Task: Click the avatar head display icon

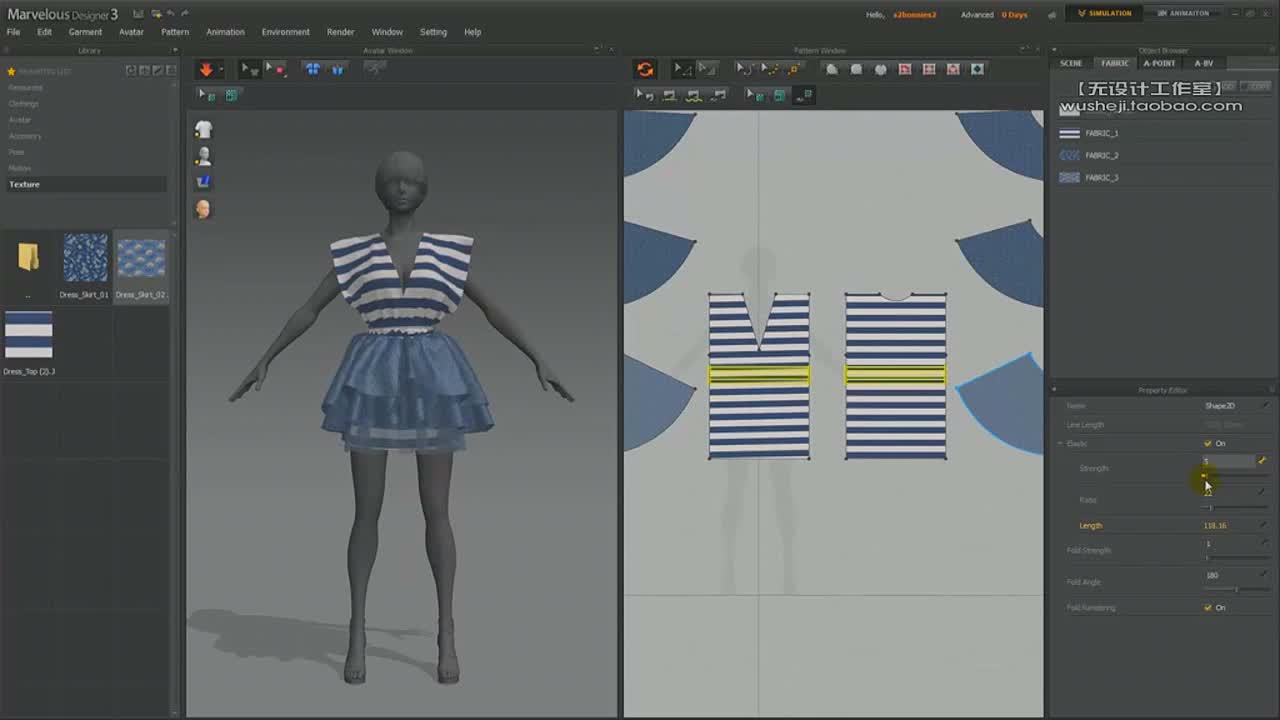Action: coord(203,209)
